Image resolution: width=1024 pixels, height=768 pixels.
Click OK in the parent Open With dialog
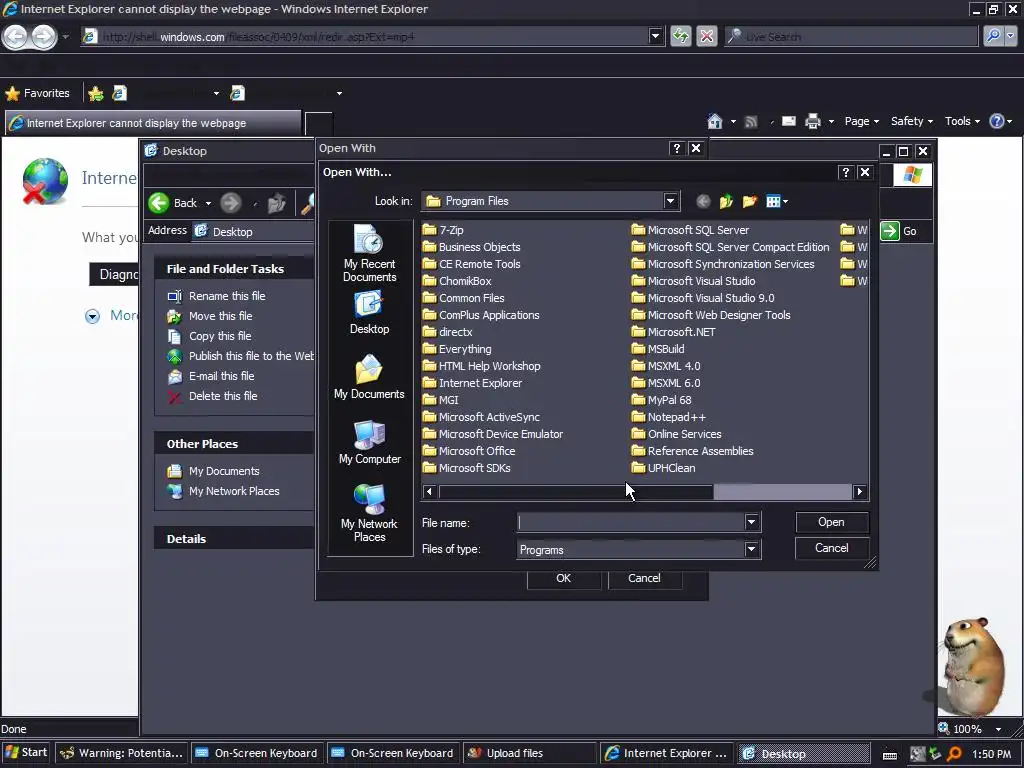pos(564,578)
